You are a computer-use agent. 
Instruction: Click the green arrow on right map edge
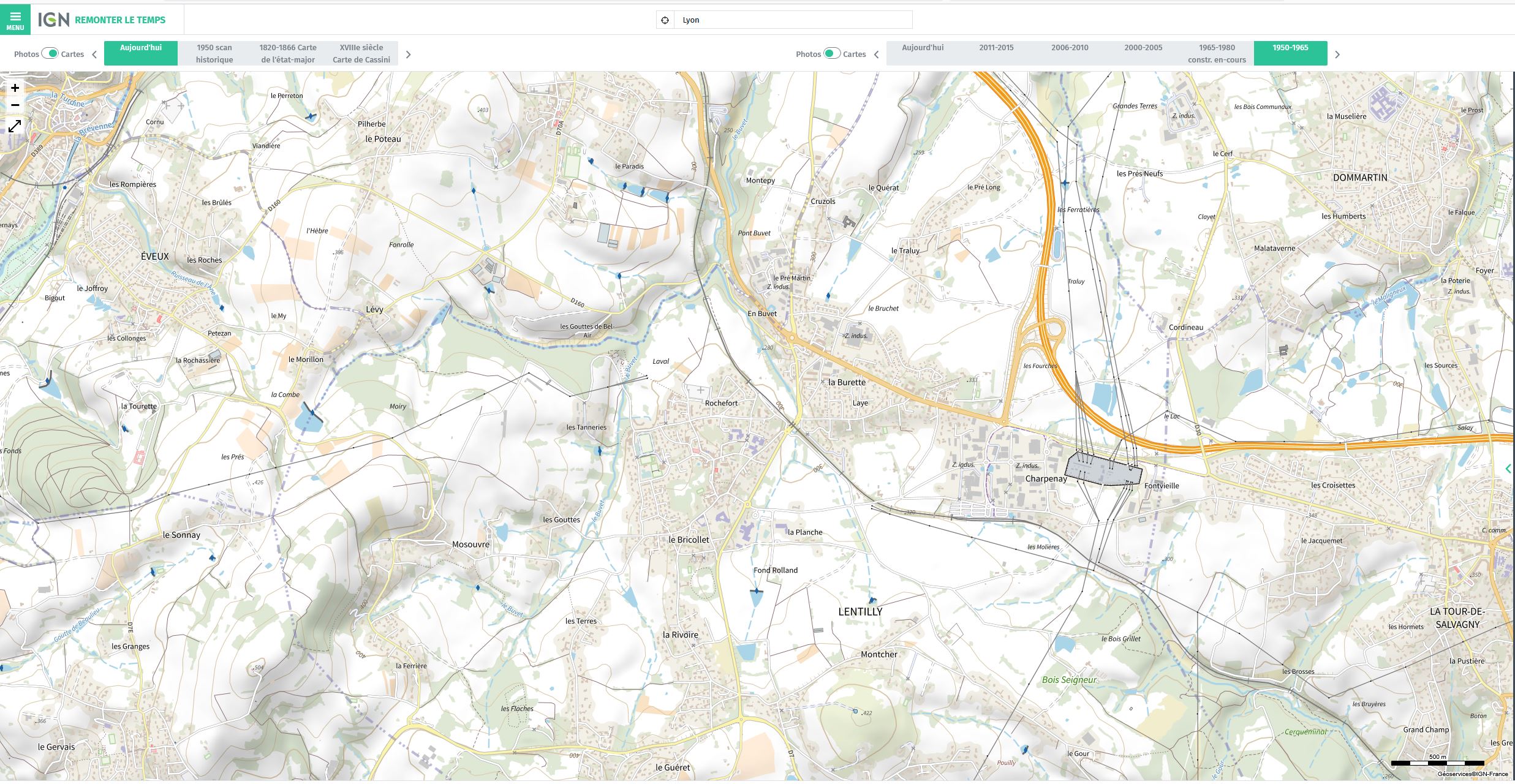coord(1508,469)
